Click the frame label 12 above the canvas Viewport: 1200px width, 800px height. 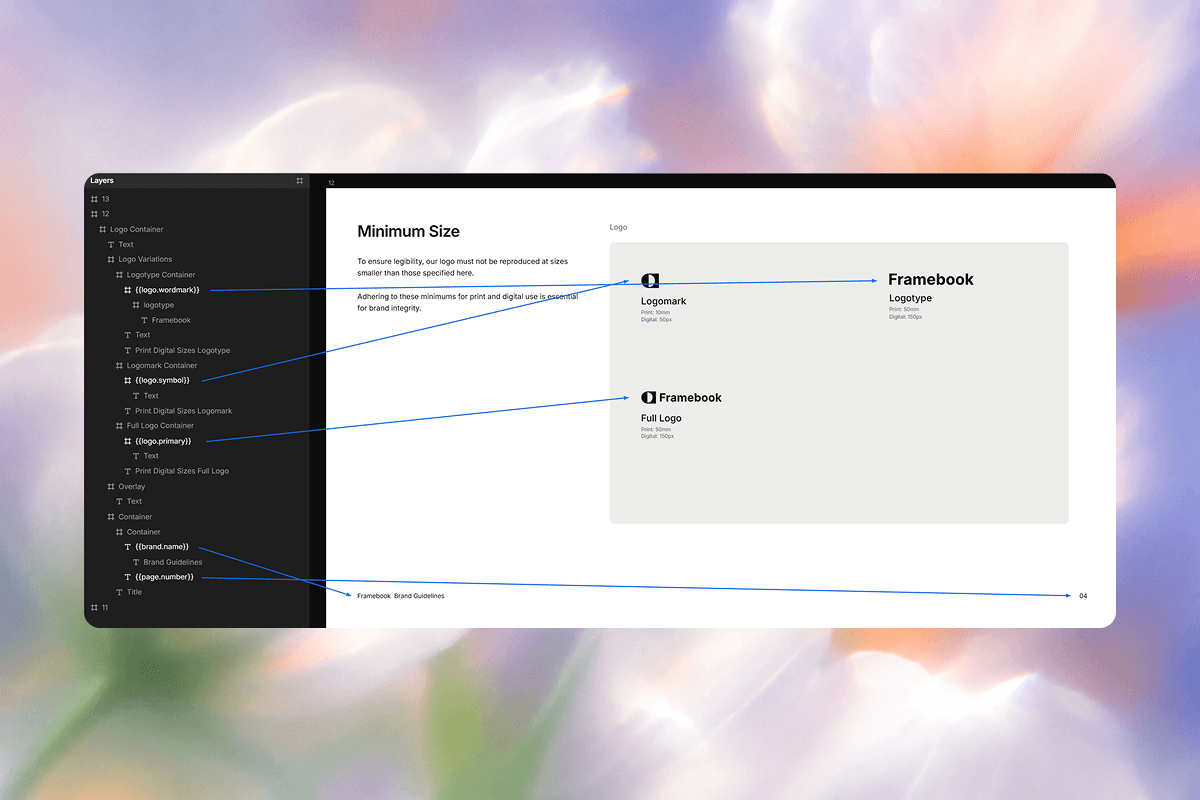coord(331,183)
